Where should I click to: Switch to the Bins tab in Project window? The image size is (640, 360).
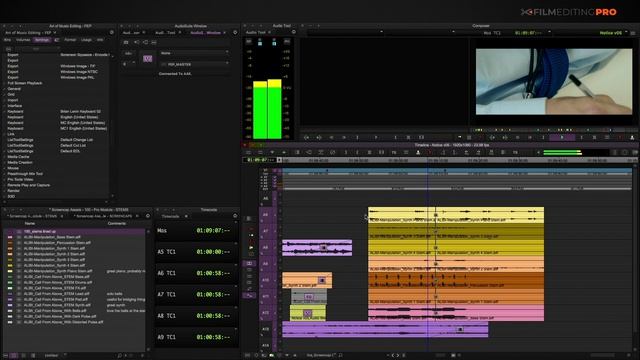click(7, 40)
